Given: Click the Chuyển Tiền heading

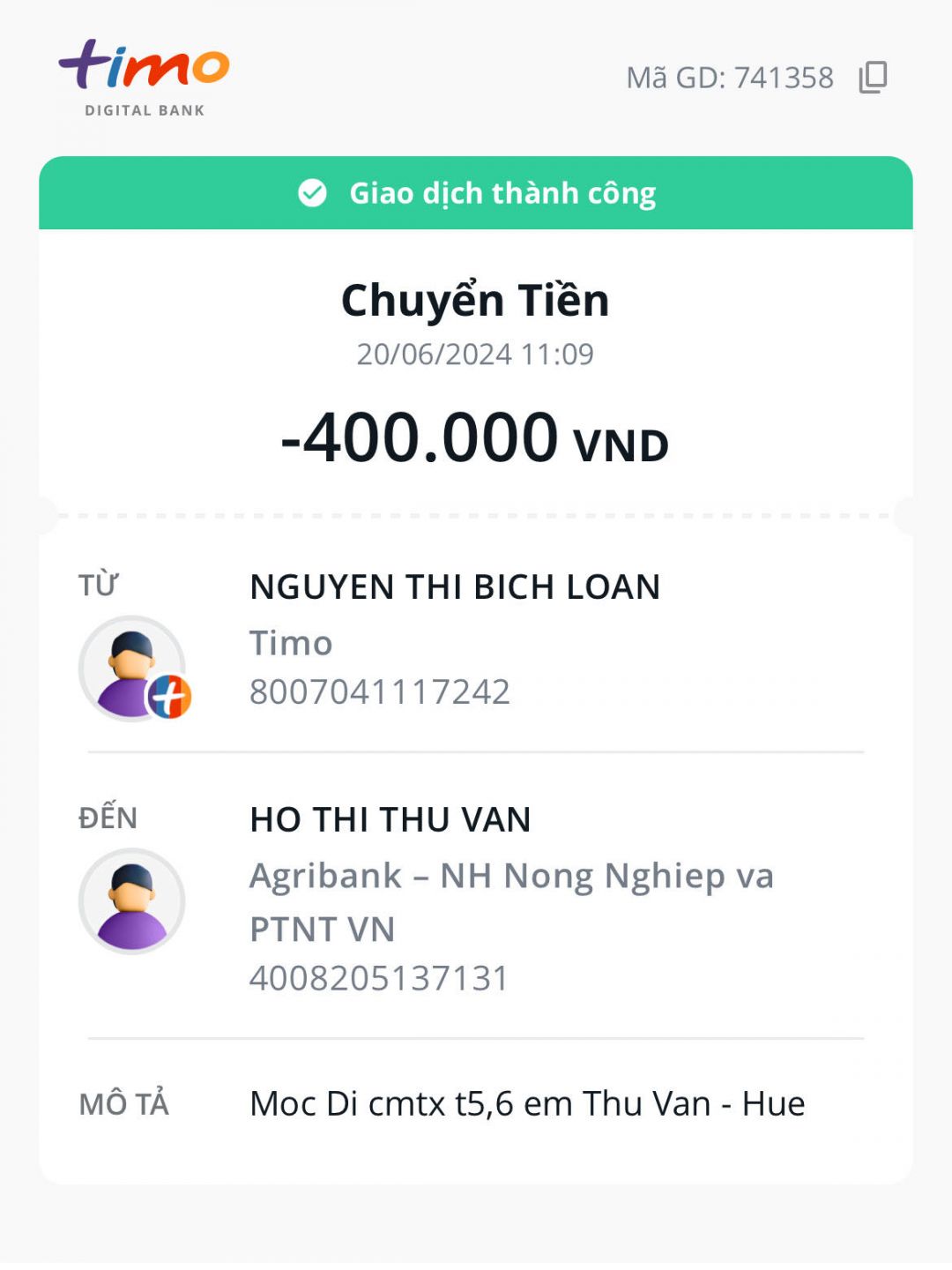Looking at the screenshot, I should click(475, 300).
